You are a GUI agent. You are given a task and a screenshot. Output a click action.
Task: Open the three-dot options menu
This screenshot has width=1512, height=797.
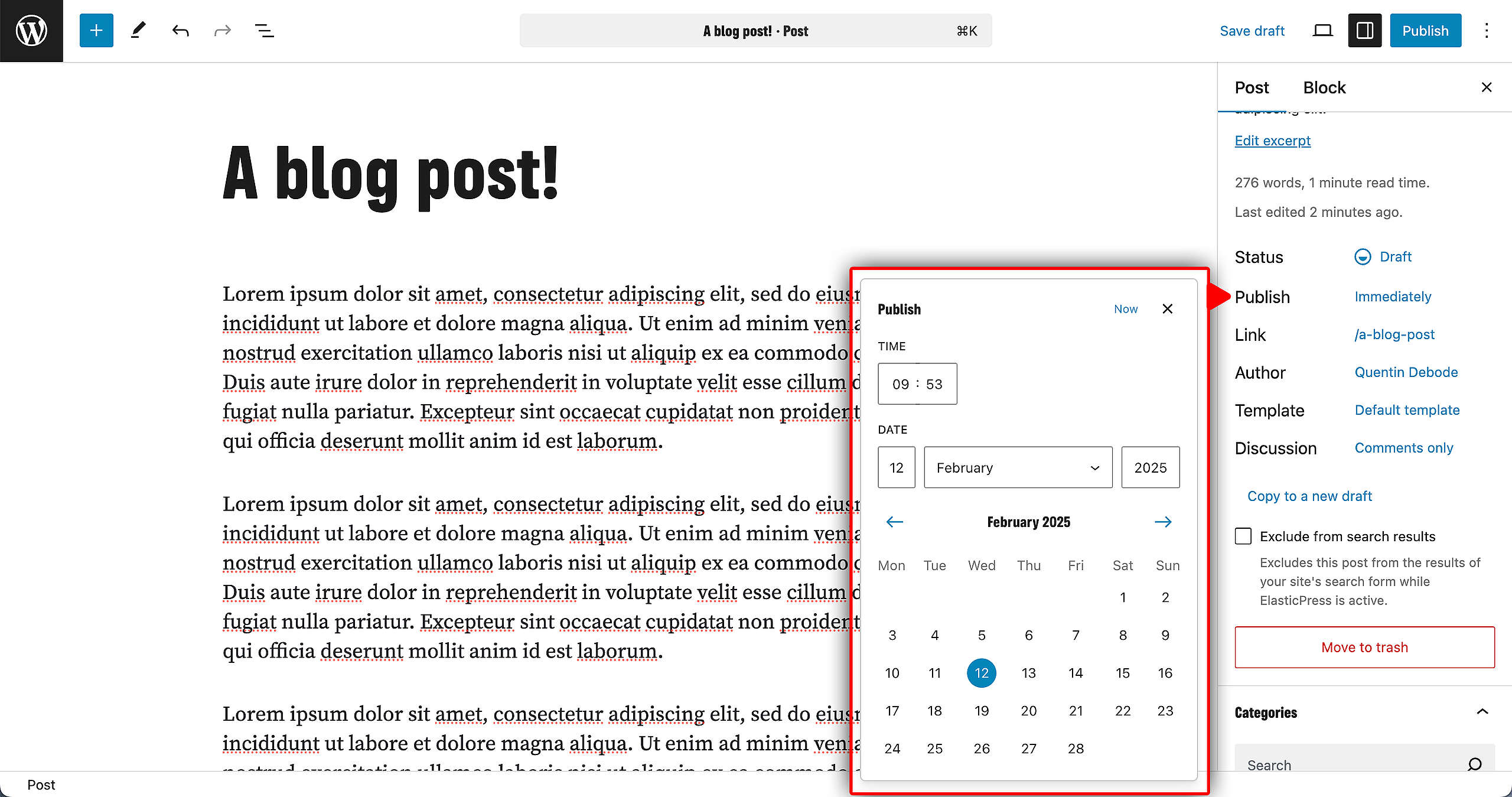1487,31
